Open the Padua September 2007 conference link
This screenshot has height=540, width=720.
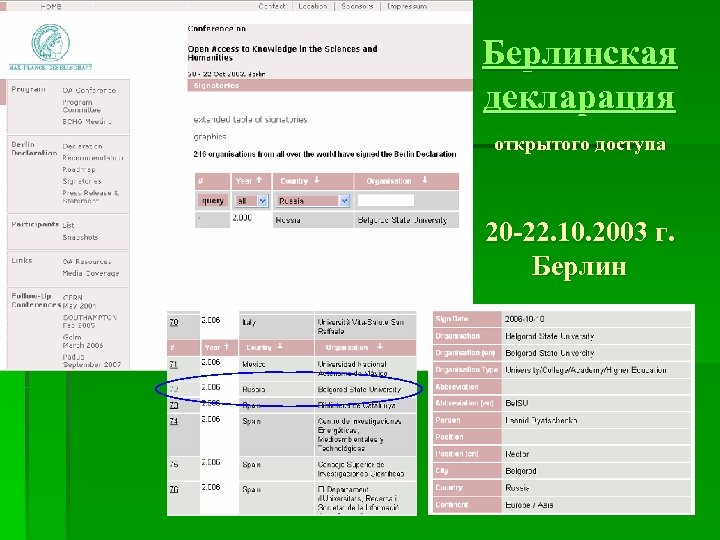92,360
